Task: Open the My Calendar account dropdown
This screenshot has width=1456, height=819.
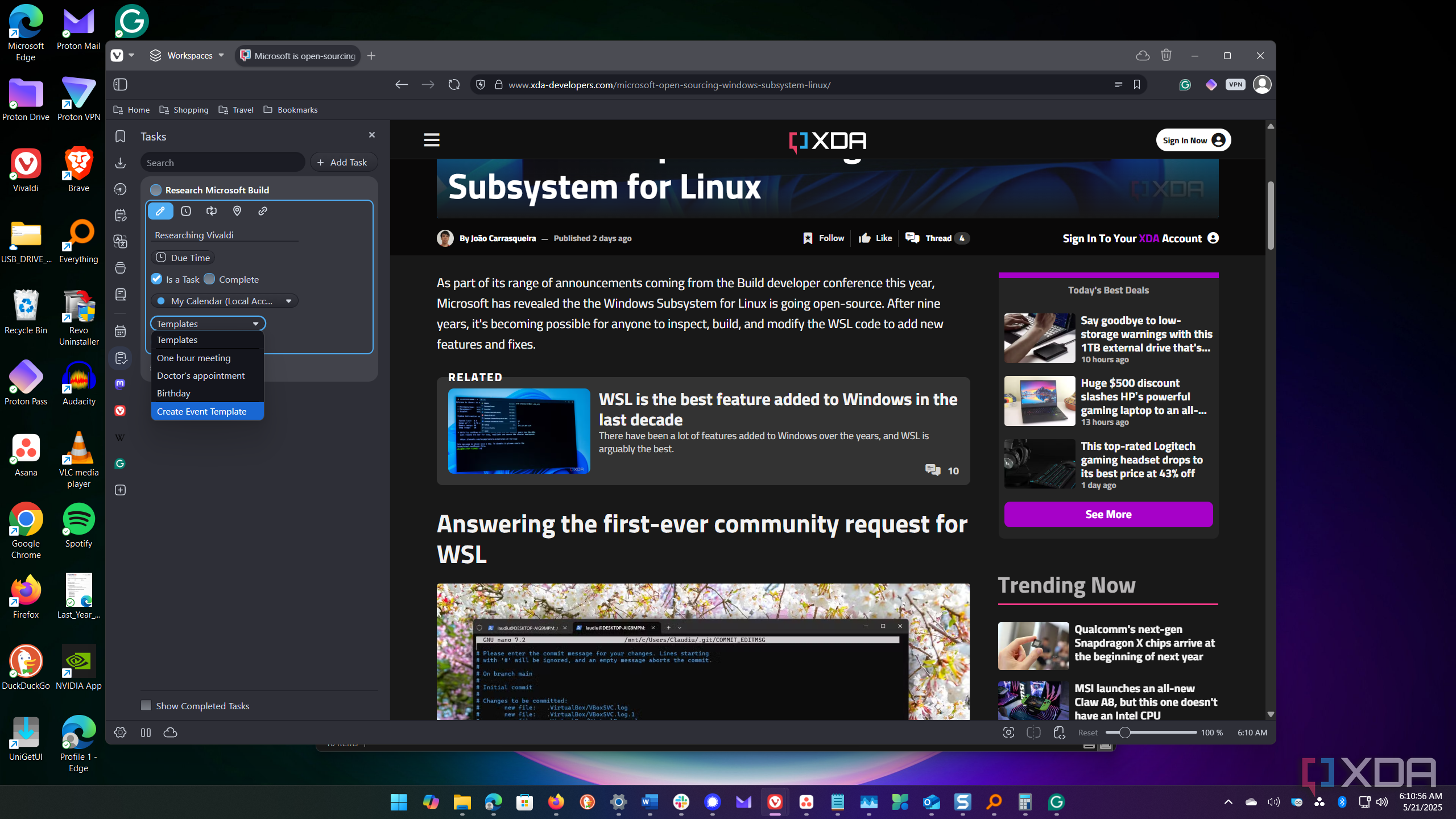Action: 224,301
